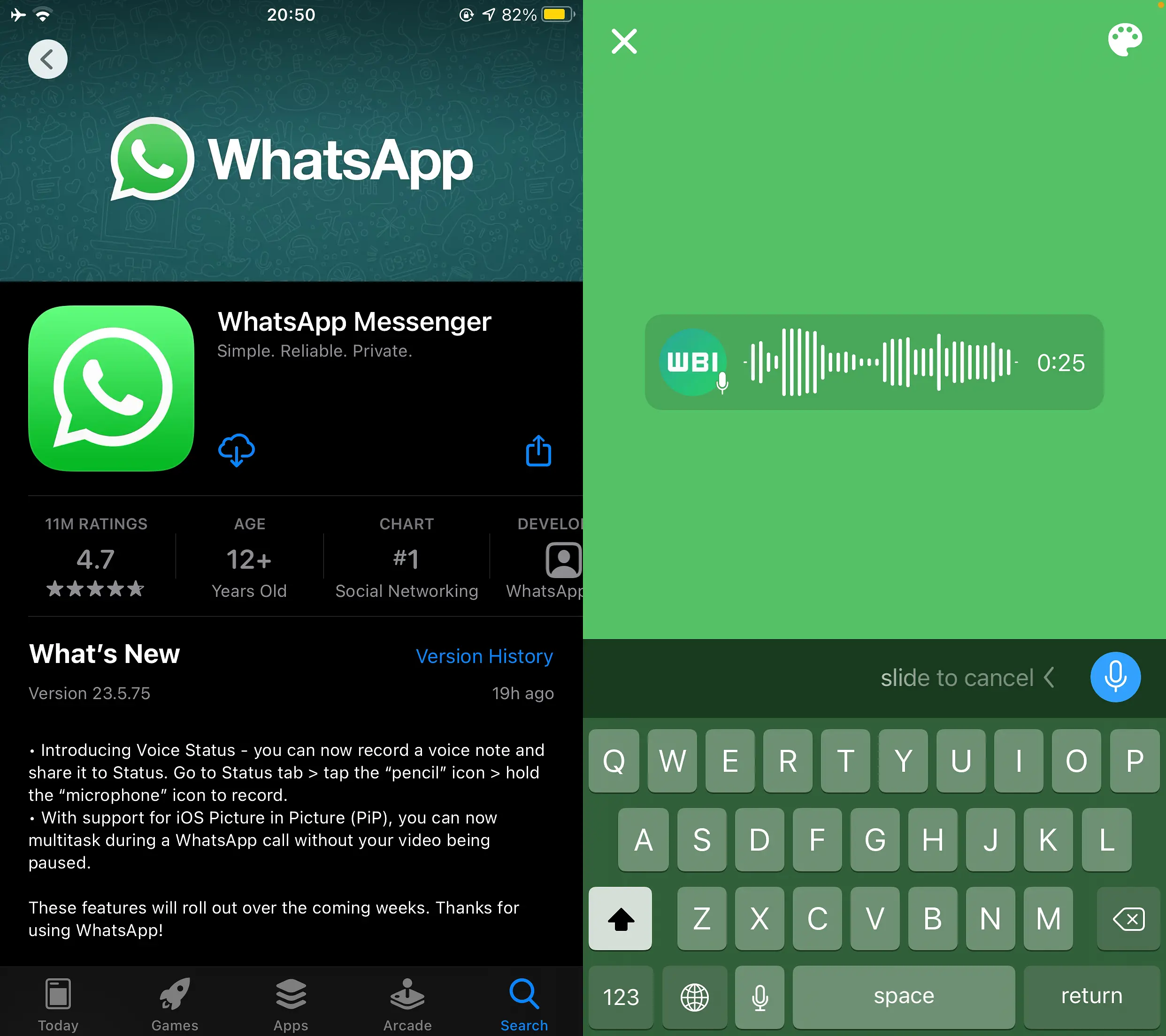The height and width of the screenshot is (1036, 1166).
Task: Drag the voice message waveform slider
Action: (x=884, y=363)
